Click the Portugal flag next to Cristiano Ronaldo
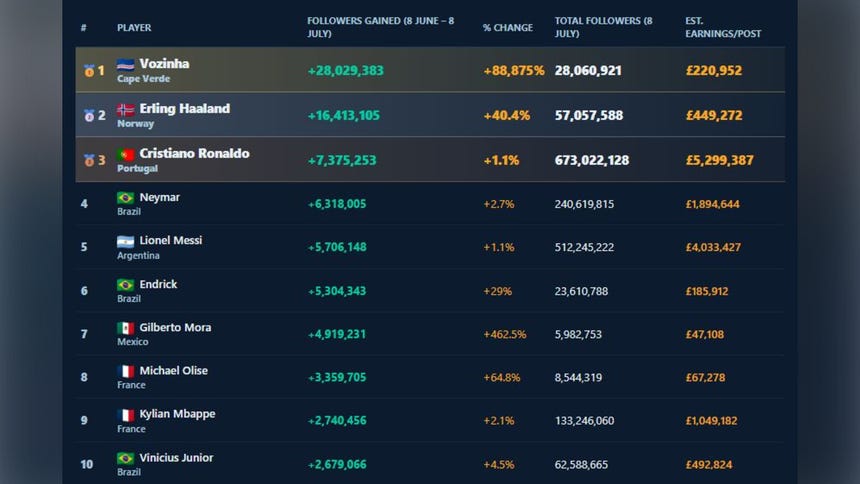Image resolution: width=860 pixels, height=484 pixels. coord(126,154)
